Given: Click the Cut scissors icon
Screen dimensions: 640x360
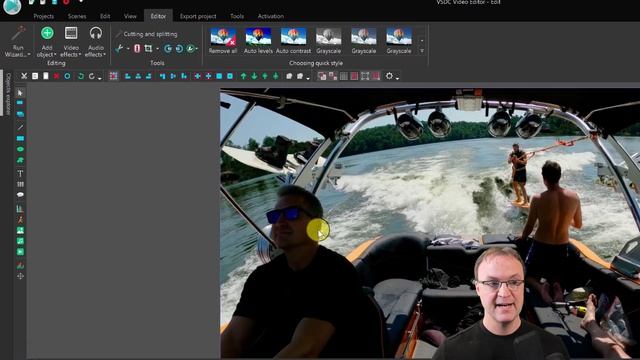Looking at the screenshot, I should coord(24,76).
